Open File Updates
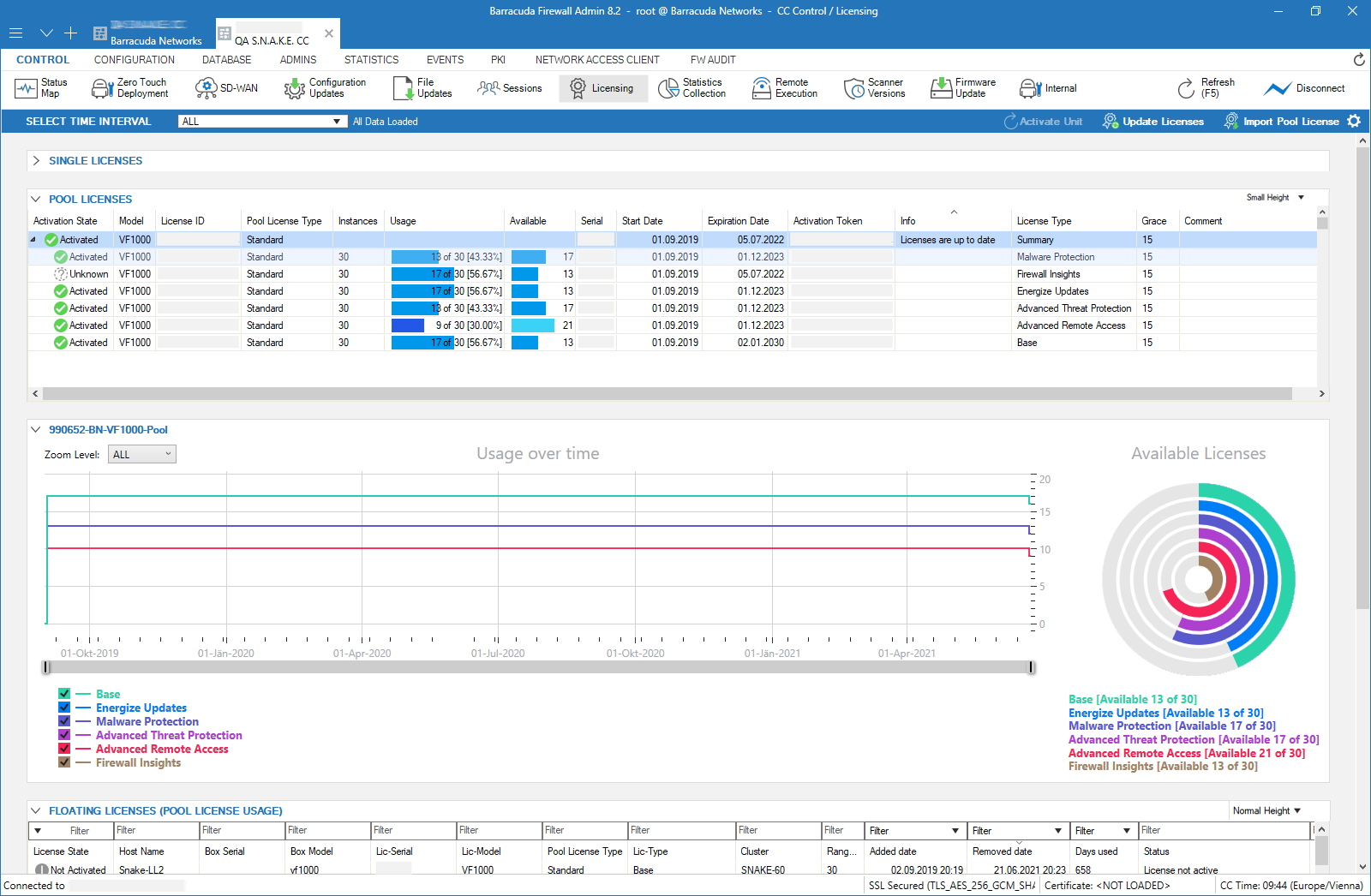Screen dimensions: 1371x896 click(x=422, y=88)
